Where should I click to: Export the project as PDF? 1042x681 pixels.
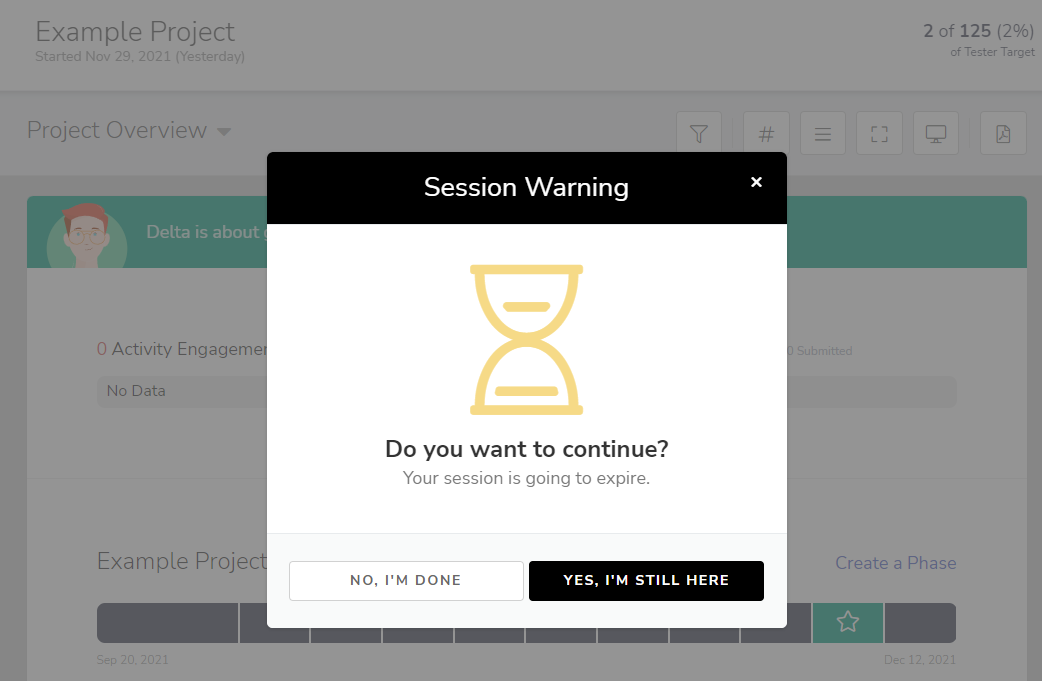pos(1003,132)
